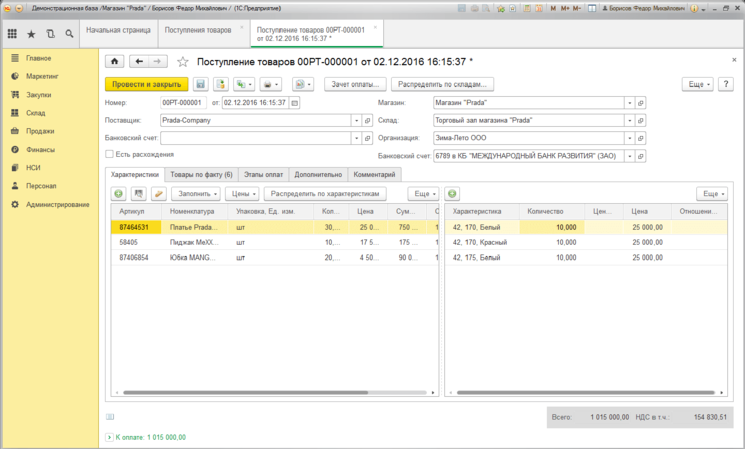The image size is (745, 449).
Task: Switch to the Товары по факту (6) tab
Action: click(201, 174)
